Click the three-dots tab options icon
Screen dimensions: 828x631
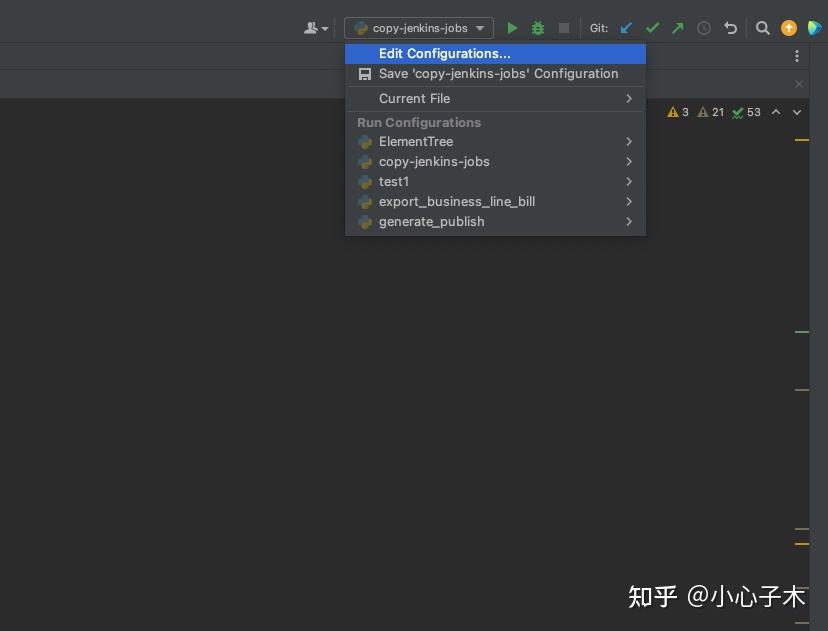(797, 56)
